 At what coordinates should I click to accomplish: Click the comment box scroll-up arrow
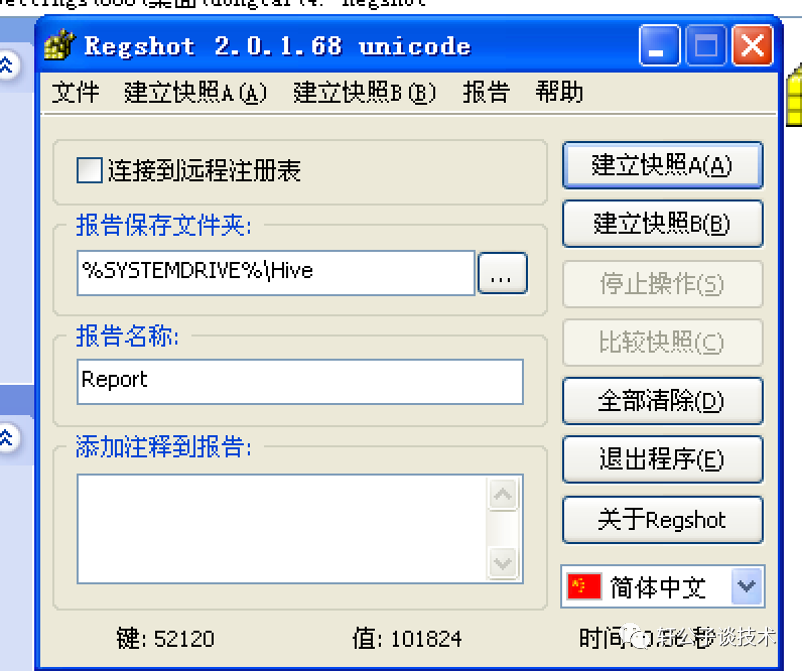(503, 495)
